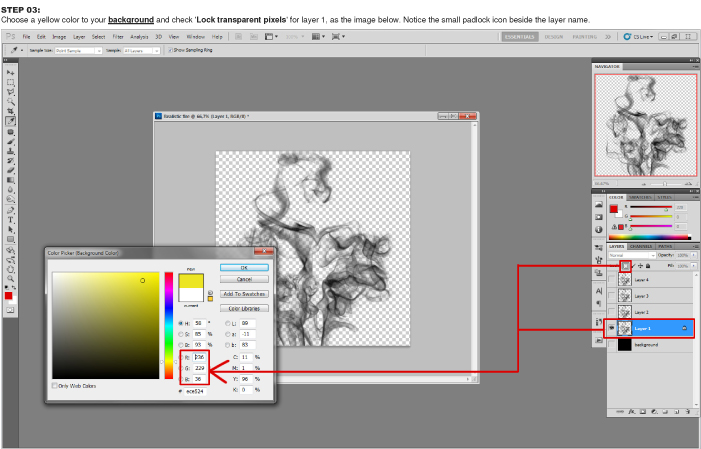Select the Crop tool
701x449 pixels.
click(x=10, y=111)
